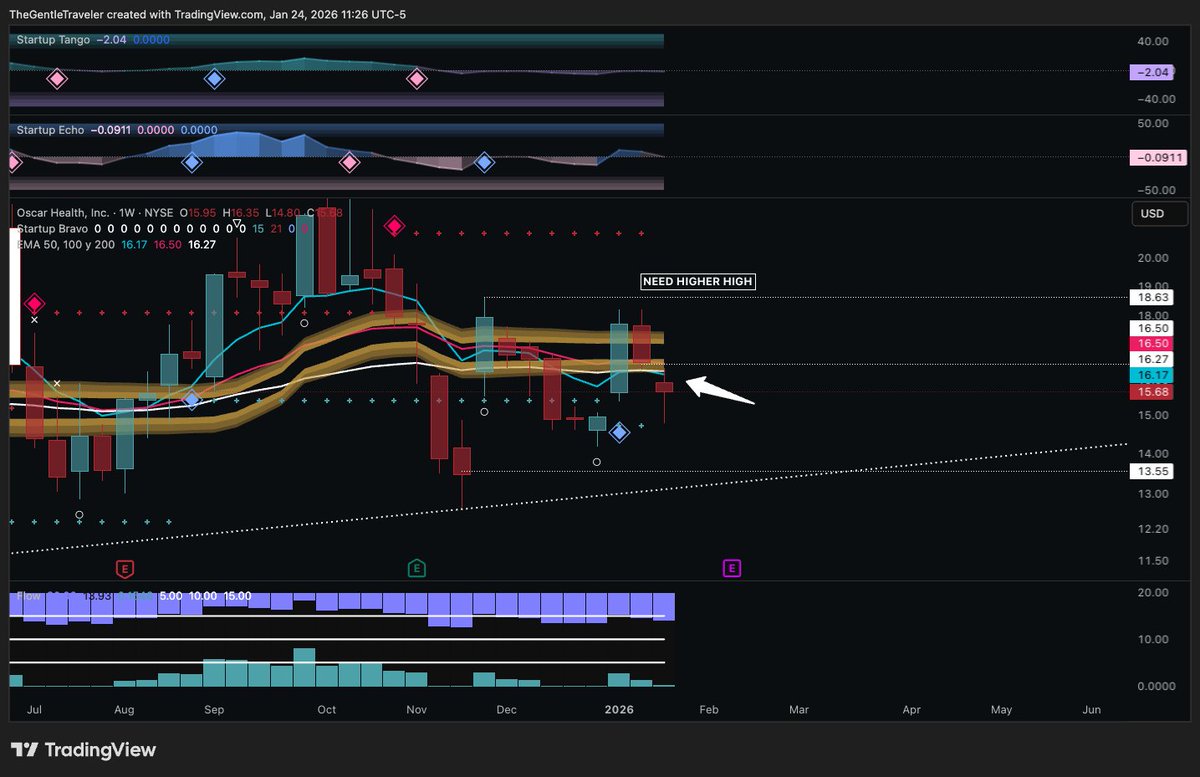Viewport: 1200px width, 777px height.
Task: Click the first blue diamond in Startup Echo pane
Action: 191,162
